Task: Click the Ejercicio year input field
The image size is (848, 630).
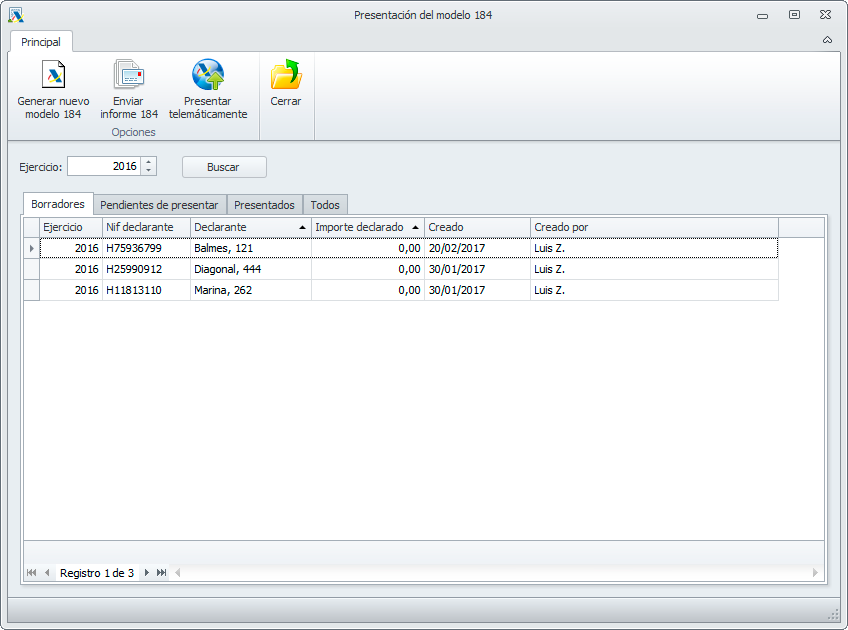Action: (104, 167)
